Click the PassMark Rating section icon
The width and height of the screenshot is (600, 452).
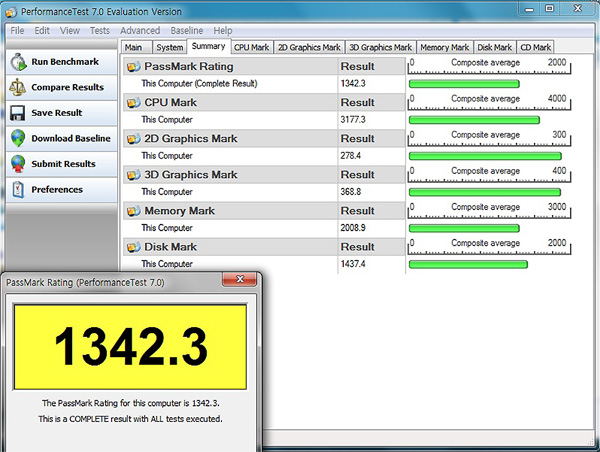tap(134, 67)
